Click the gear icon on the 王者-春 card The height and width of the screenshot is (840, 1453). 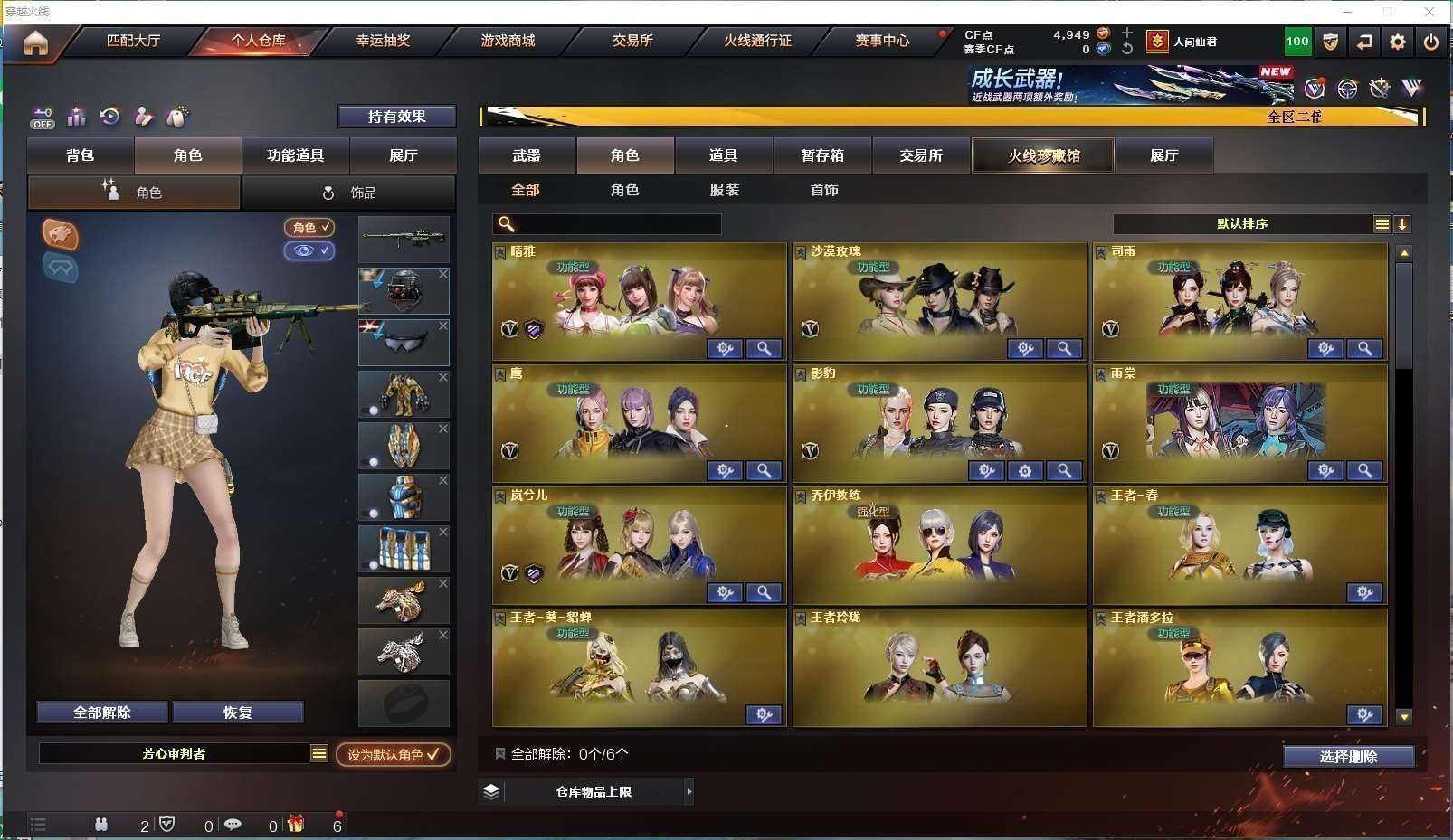(x=1364, y=592)
